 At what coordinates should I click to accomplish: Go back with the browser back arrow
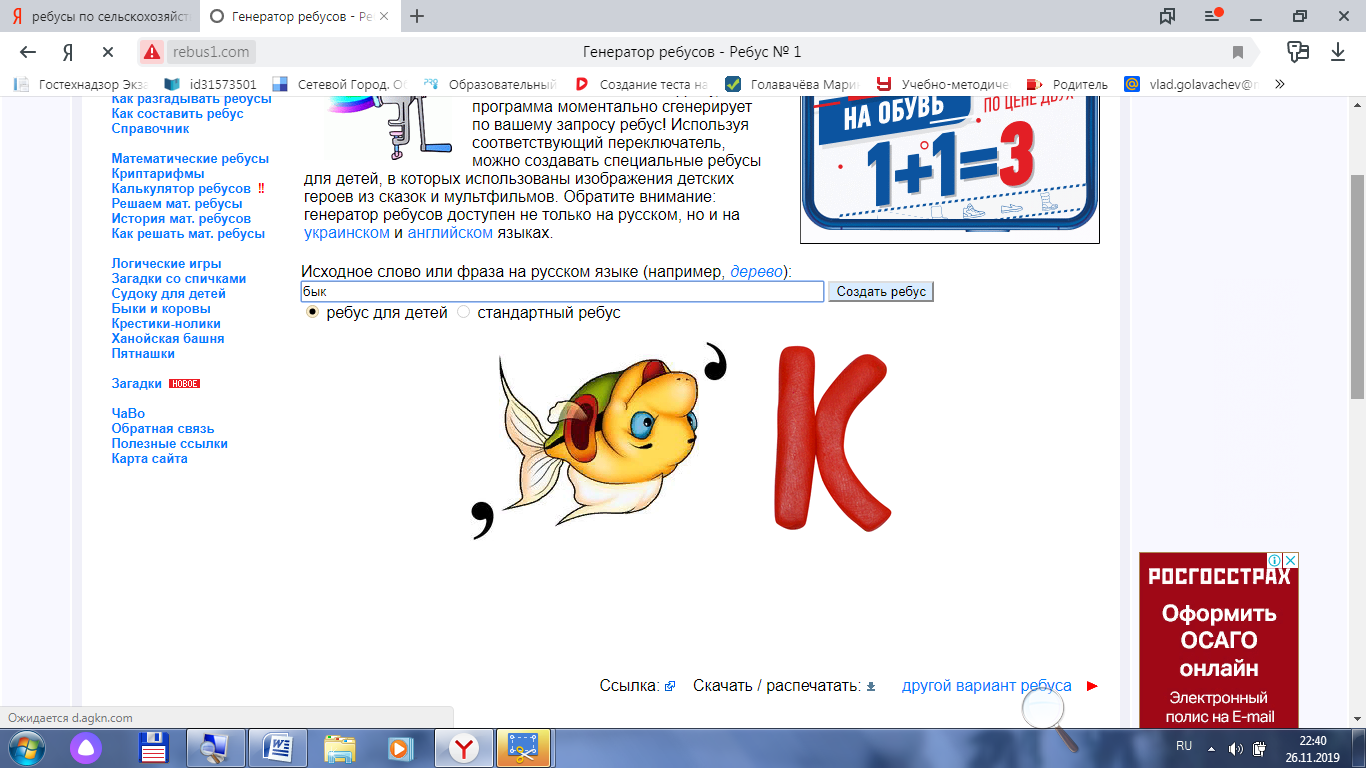coord(28,52)
